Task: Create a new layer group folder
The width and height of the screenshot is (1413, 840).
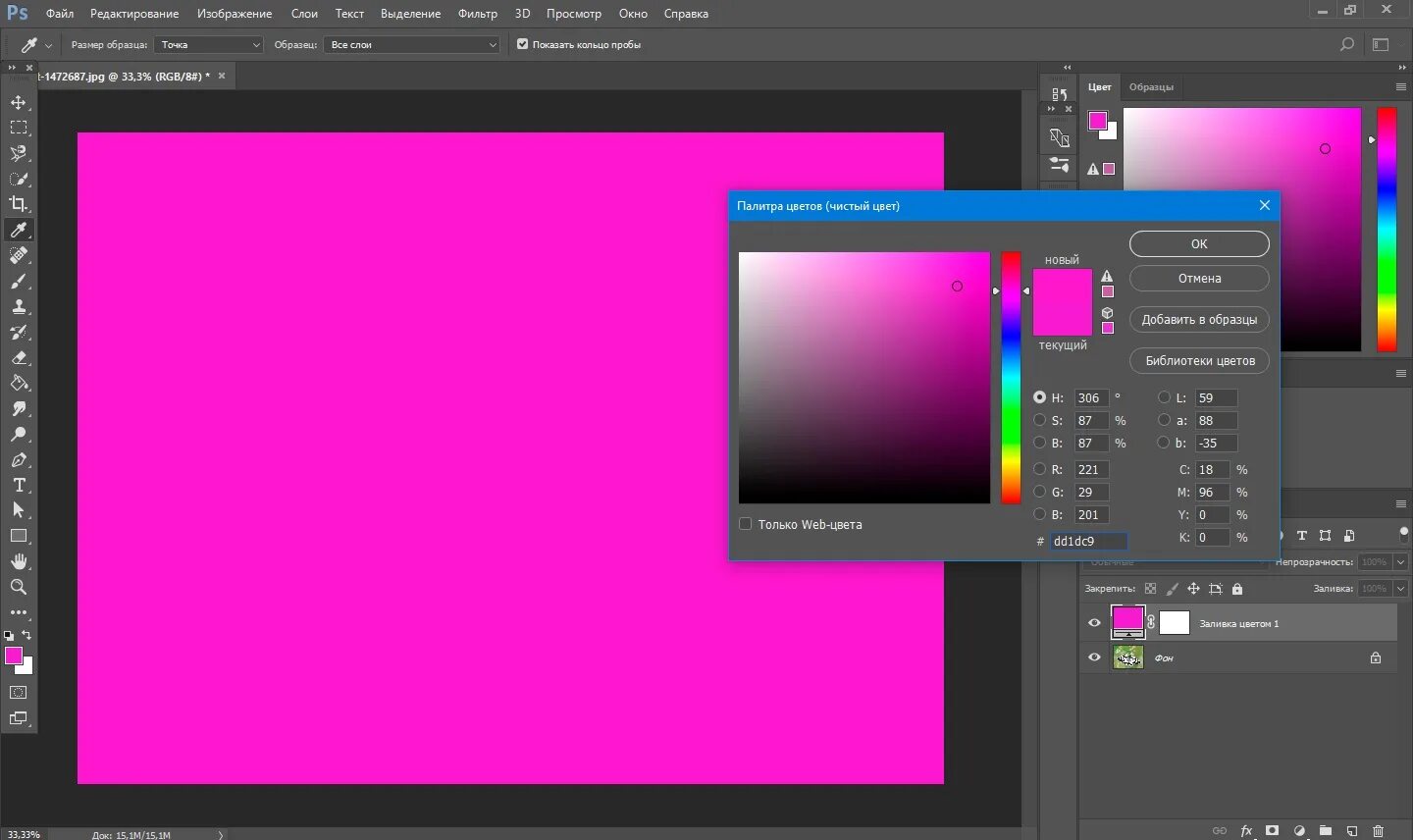Action: coord(1325,830)
